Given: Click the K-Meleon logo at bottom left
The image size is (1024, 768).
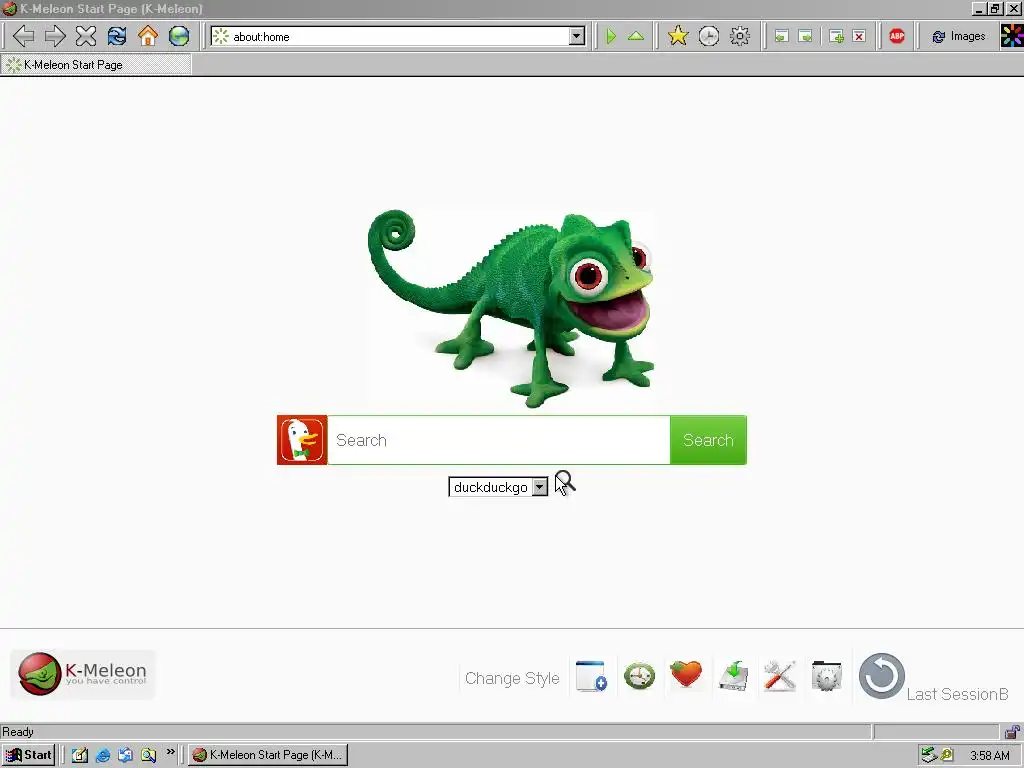Looking at the screenshot, I should (83, 674).
